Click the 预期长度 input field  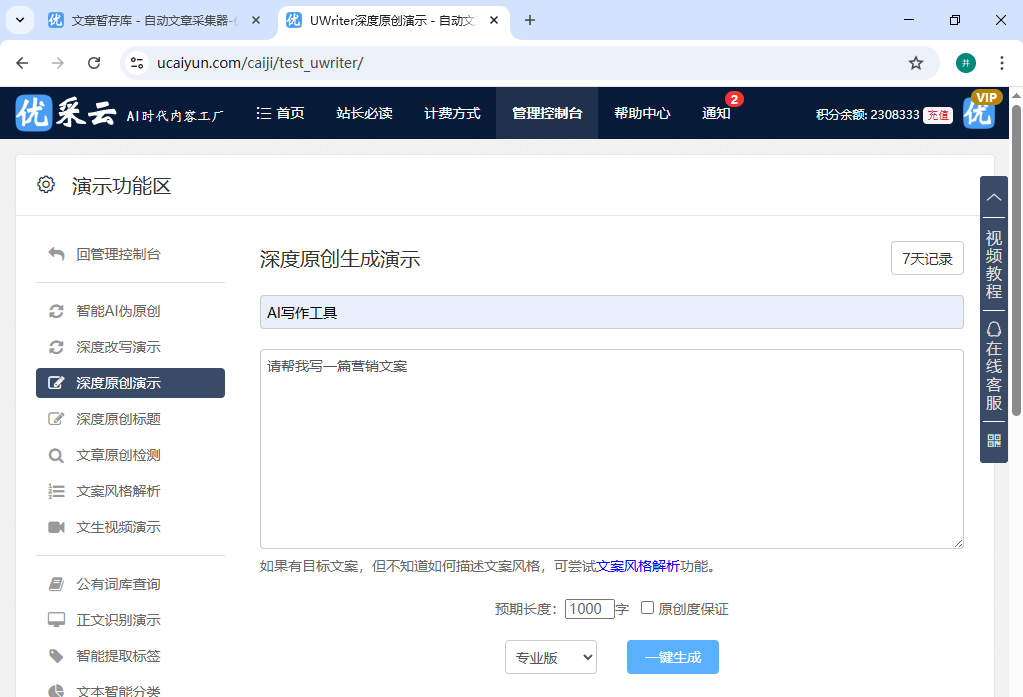click(589, 609)
